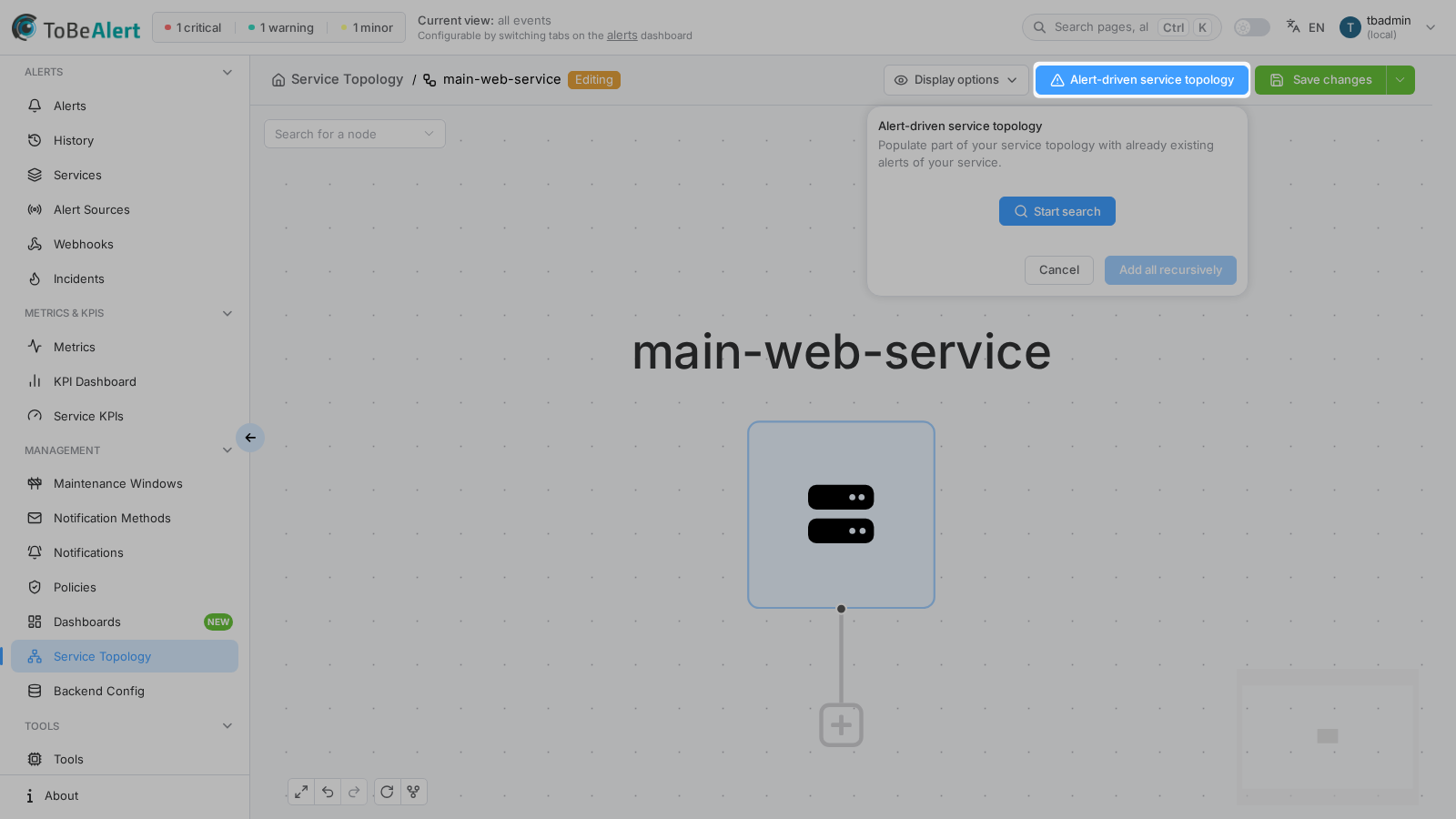
Task: Click the Backend Config database icon
Action: pyautogui.click(x=35, y=691)
